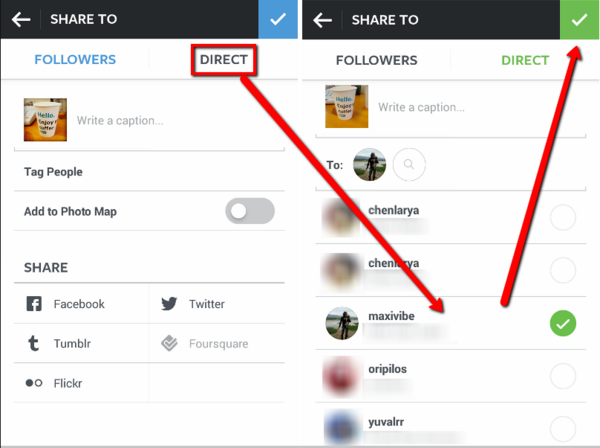The height and width of the screenshot is (448, 600).
Task: Switch to the DIRECT tab outlined in red
Action: [224, 60]
